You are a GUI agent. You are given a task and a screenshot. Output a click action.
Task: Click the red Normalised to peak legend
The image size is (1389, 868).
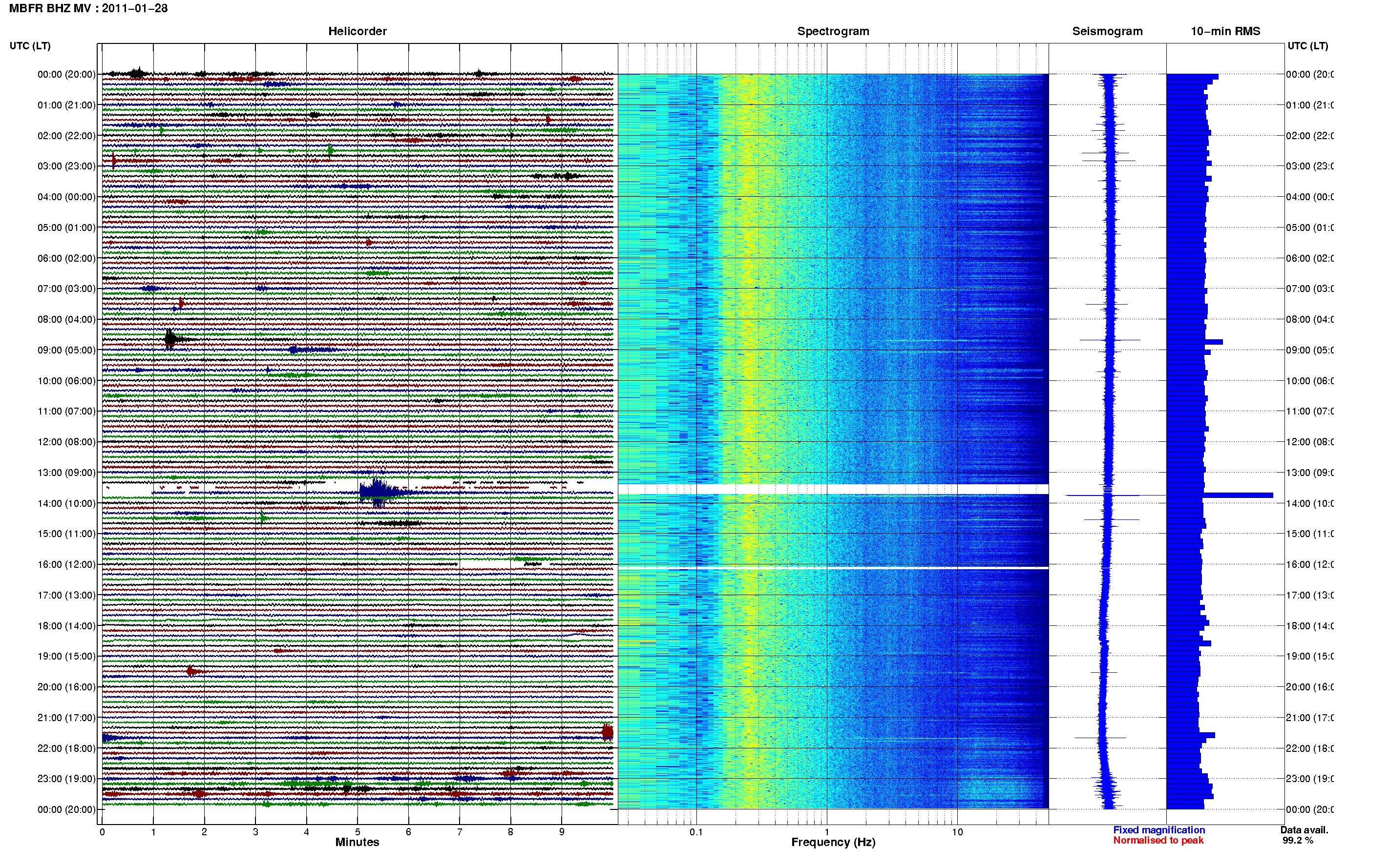click(x=1158, y=841)
